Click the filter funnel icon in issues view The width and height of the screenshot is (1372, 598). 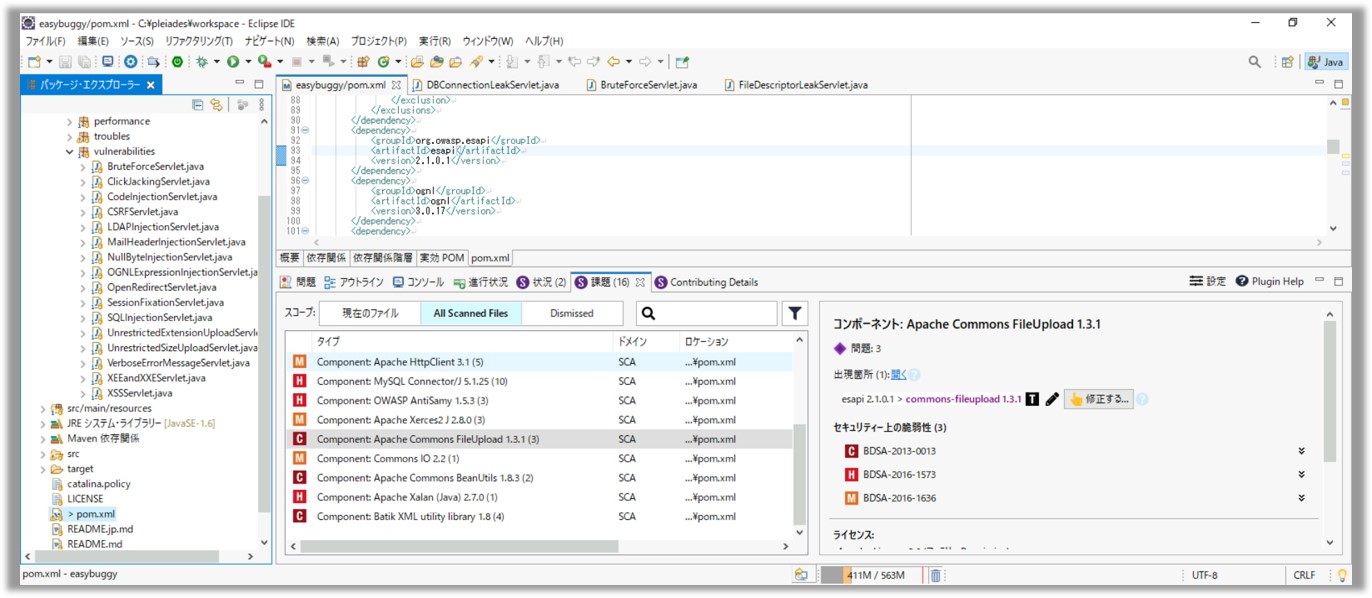(794, 313)
